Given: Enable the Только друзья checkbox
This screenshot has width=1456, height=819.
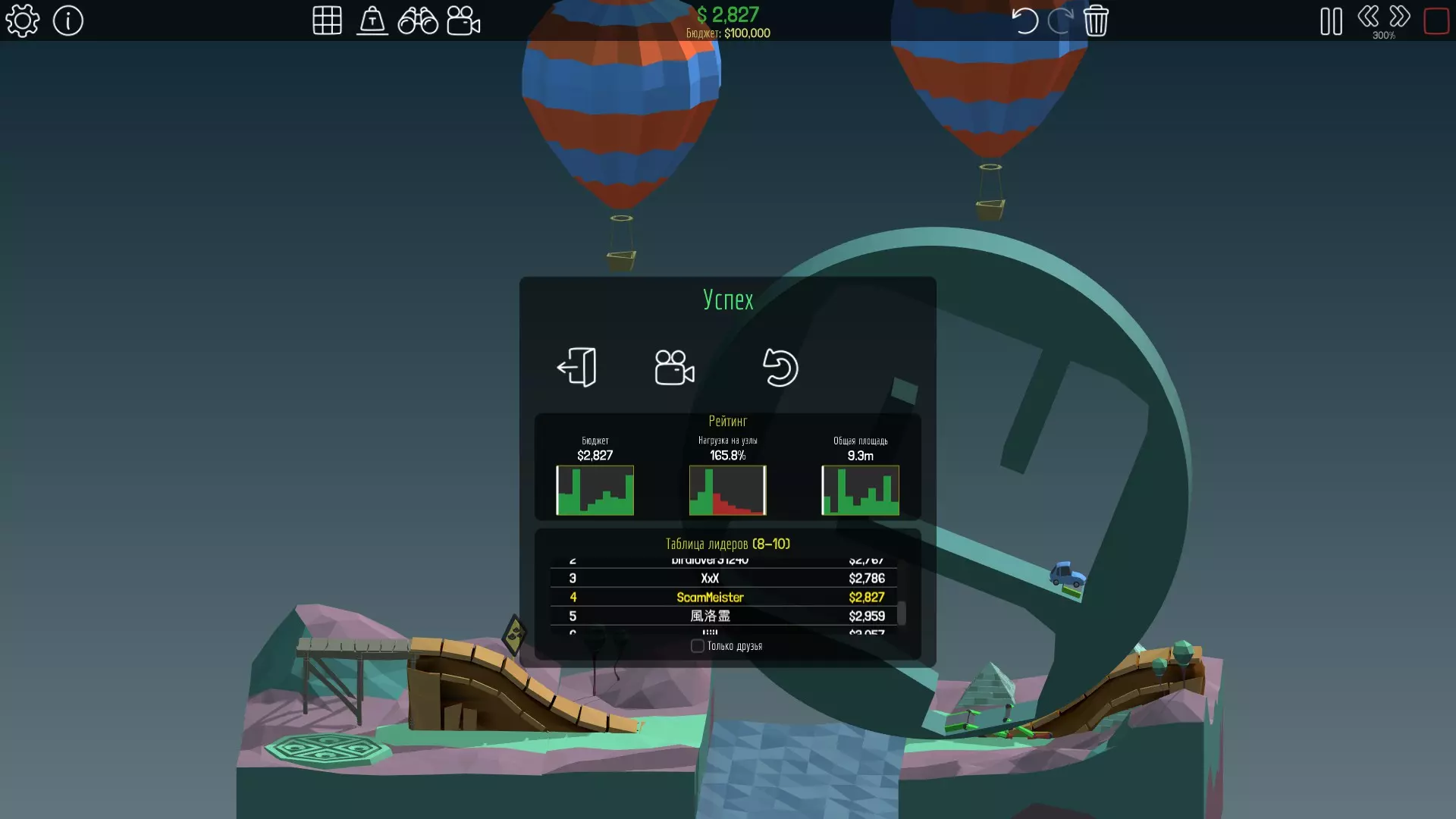Looking at the screenshot, I should click(x=698, y=646).
